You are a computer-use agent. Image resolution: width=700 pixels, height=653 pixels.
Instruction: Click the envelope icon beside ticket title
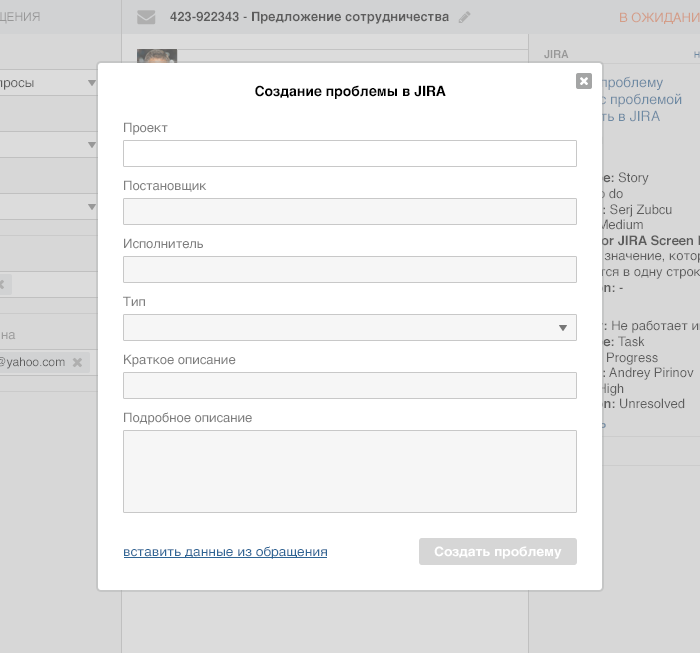pos(146,17)
